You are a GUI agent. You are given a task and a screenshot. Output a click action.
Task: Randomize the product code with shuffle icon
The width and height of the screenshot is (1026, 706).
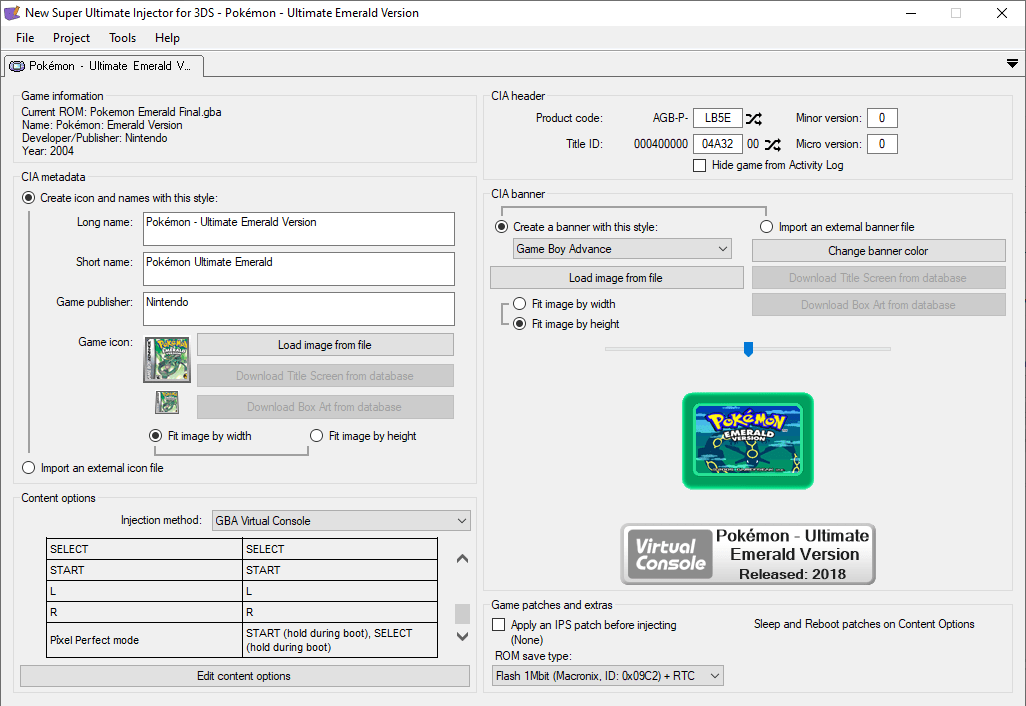[x=754, y=118]
